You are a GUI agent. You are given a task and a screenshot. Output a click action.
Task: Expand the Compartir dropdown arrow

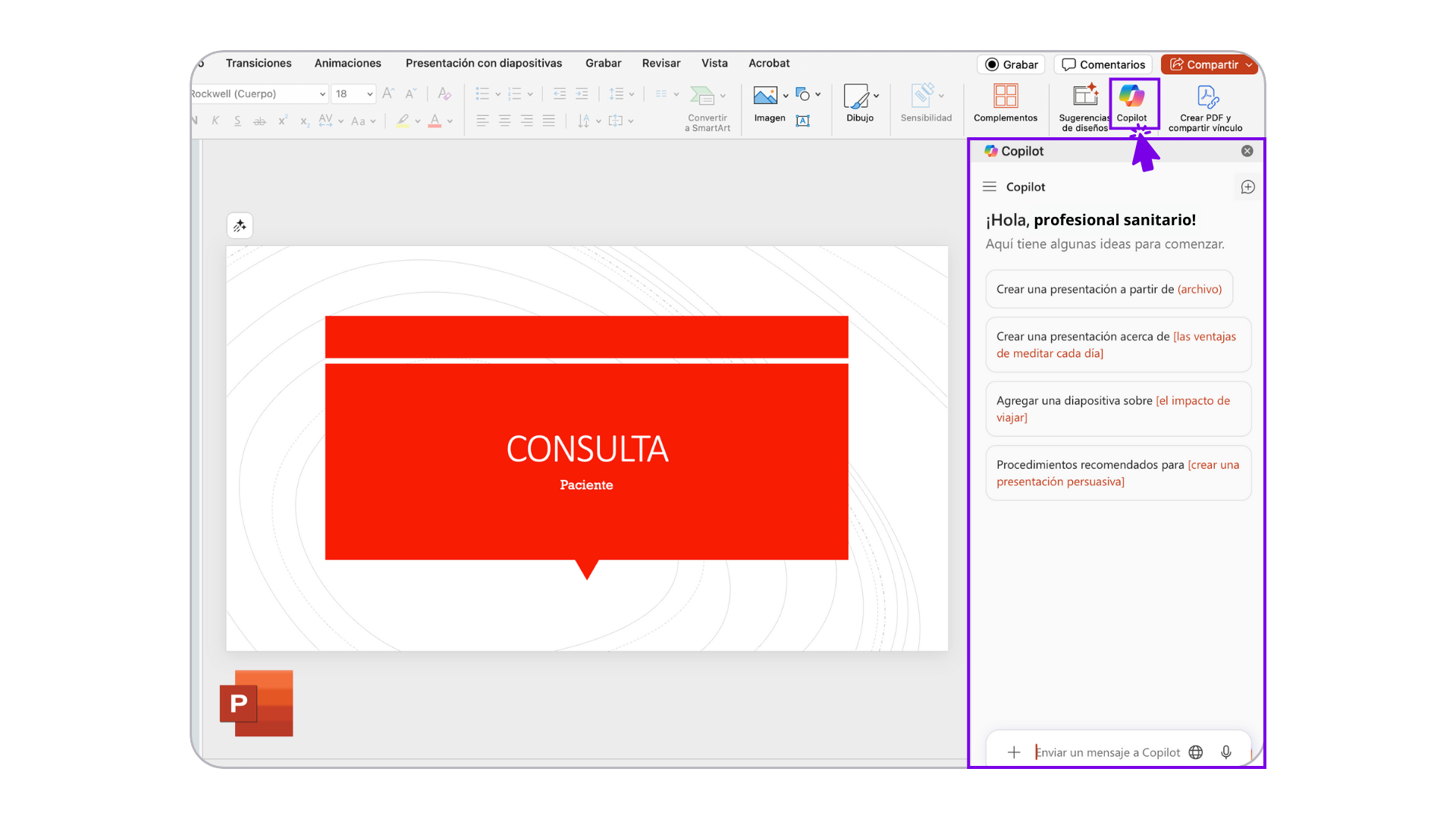click(x=1249, y=64)
